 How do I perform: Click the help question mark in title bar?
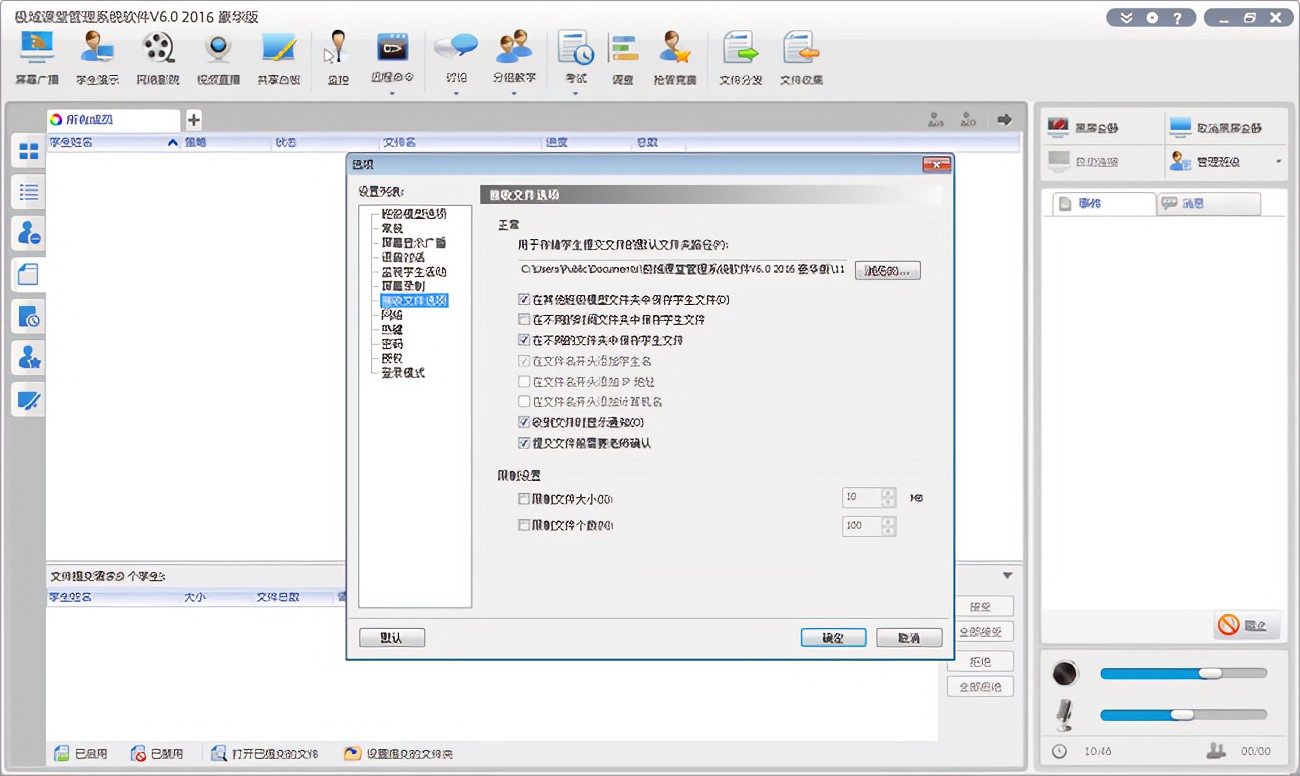click(1178, 18)
